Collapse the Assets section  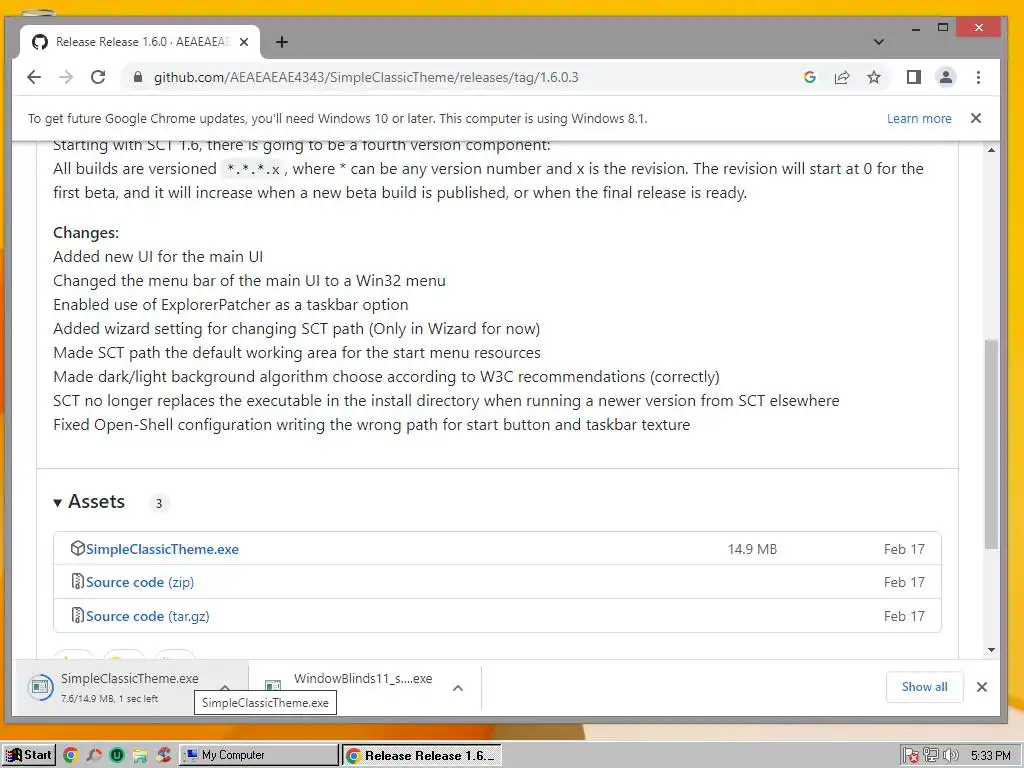89,502
